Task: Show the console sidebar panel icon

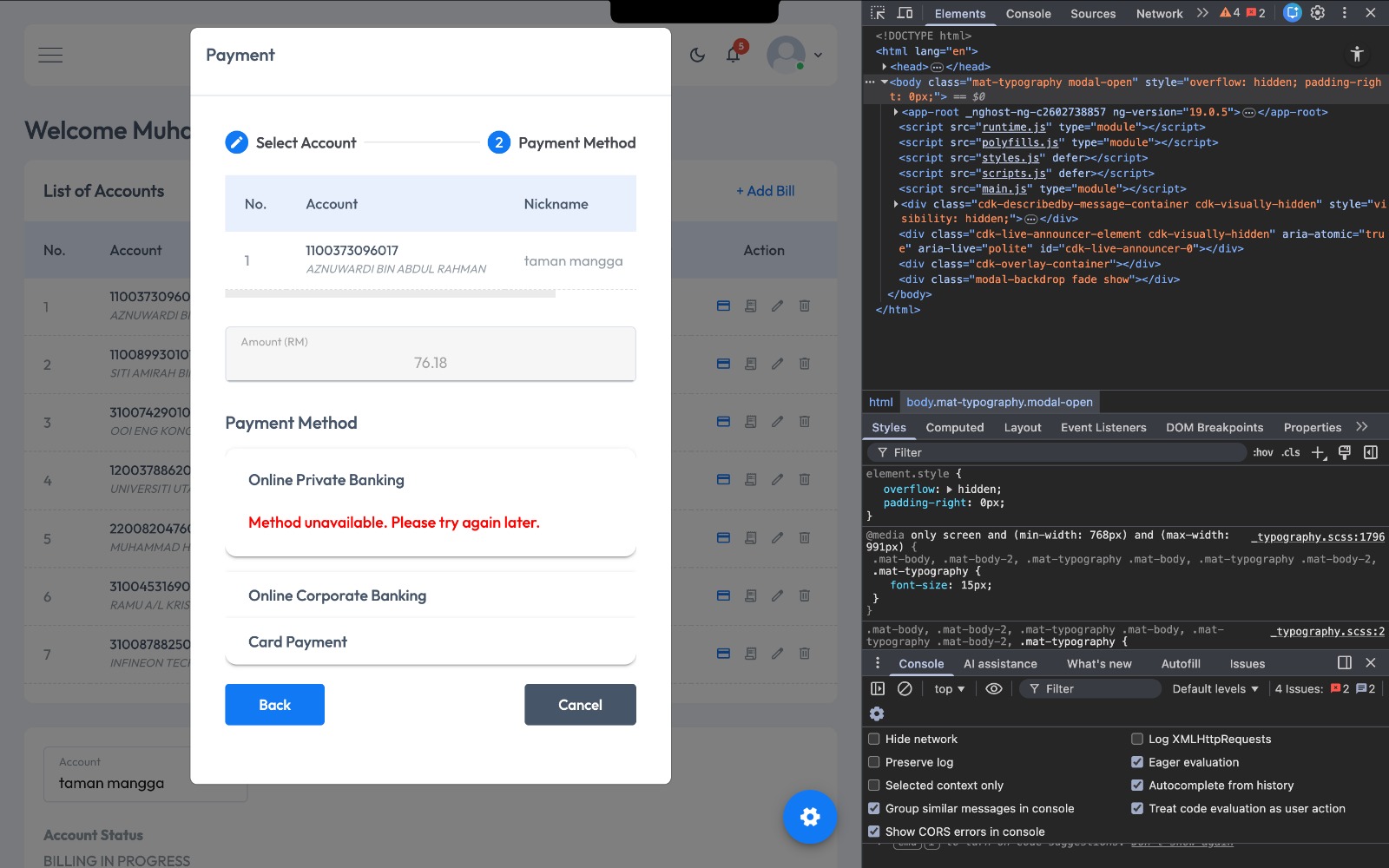Action: pos(878,688)
